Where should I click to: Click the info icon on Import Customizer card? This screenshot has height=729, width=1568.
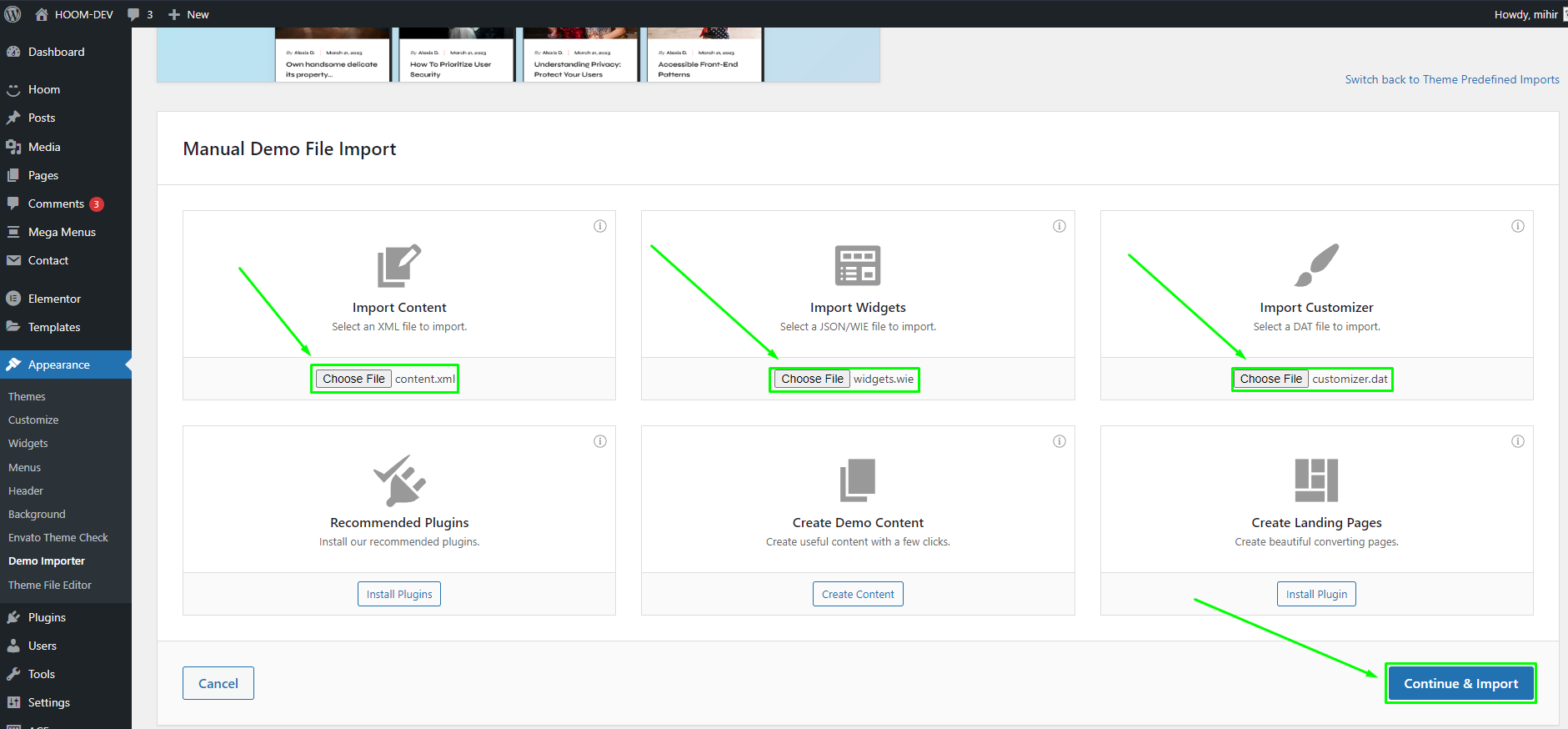(1517, 226)
